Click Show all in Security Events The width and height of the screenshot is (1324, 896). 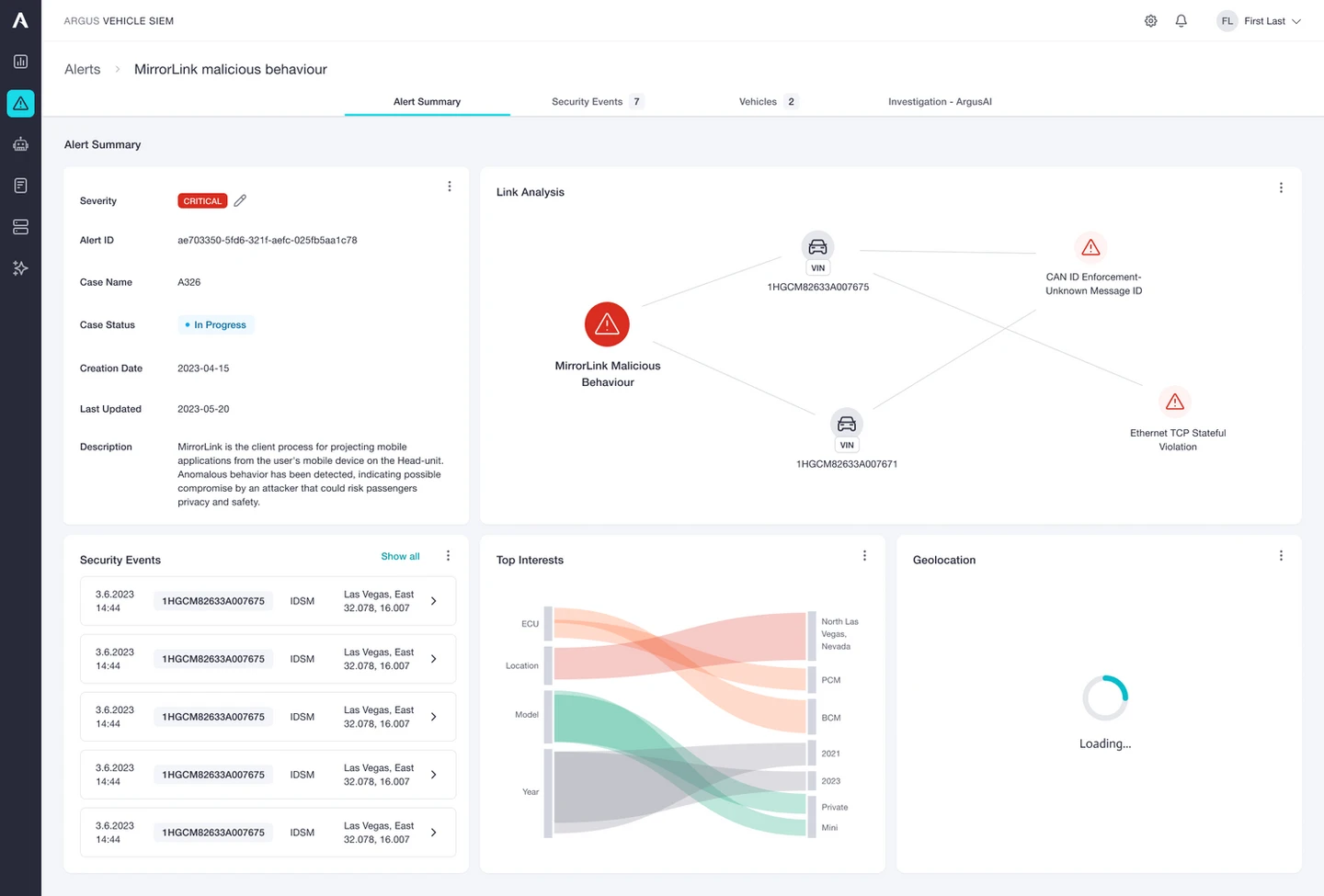coord(400,556)
